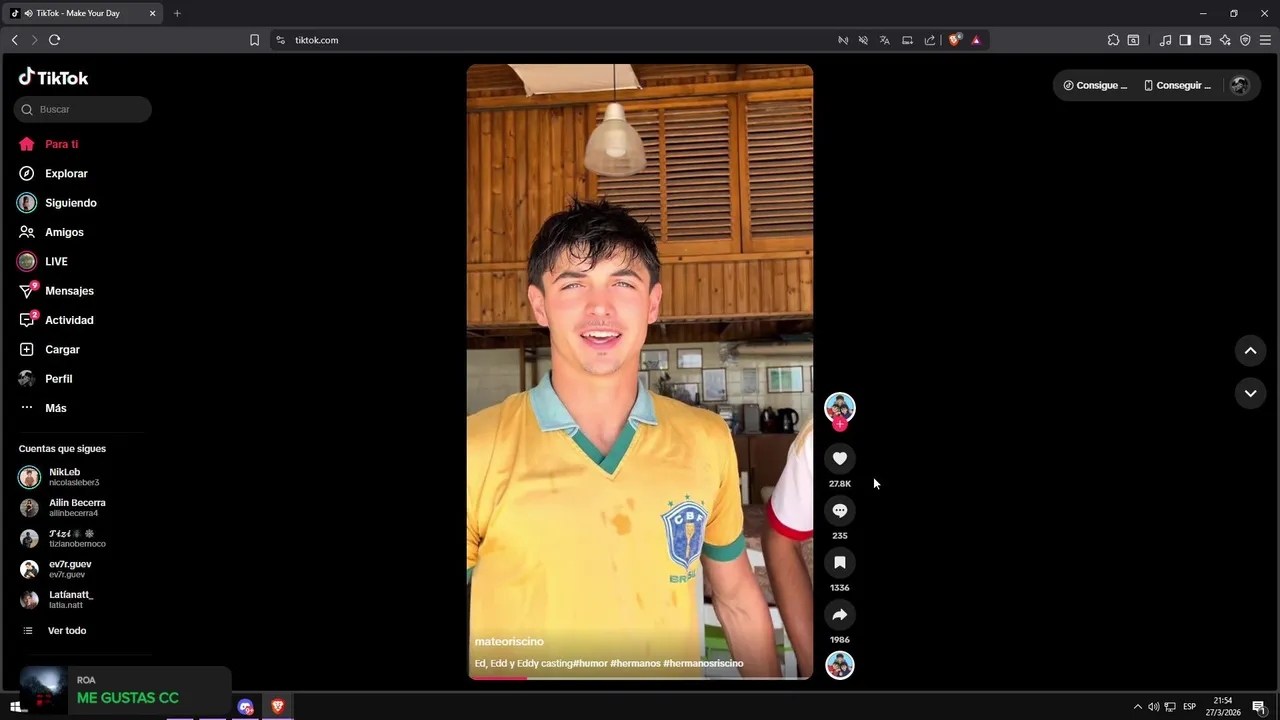Open the Windows notification center

pos(1259,707)
